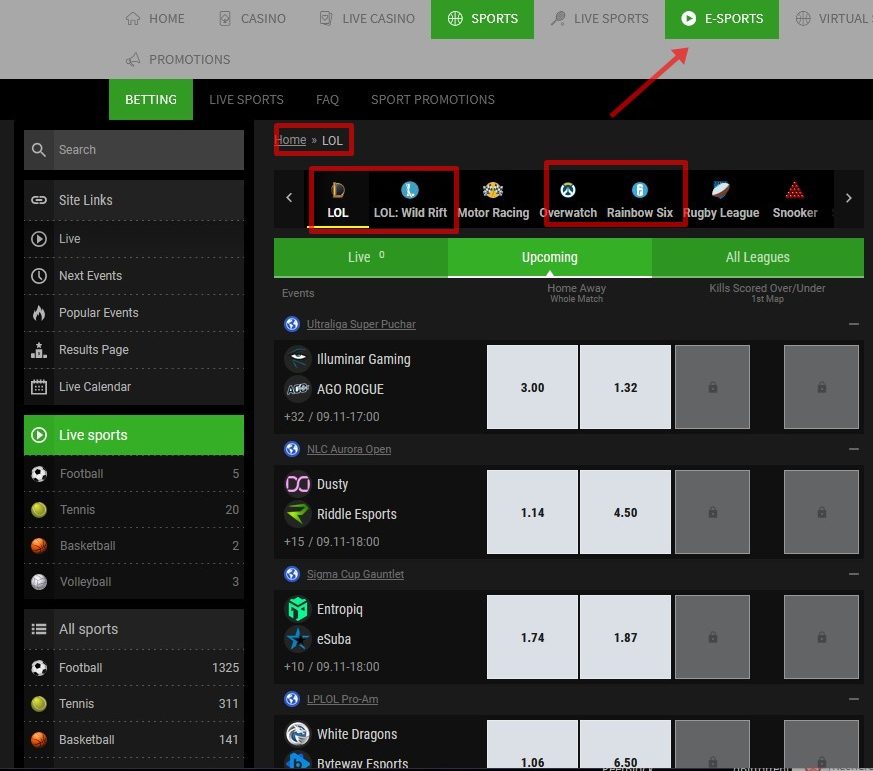Open Rugby League ball icon
Screen dimensions: 873x771
(720, 190)
